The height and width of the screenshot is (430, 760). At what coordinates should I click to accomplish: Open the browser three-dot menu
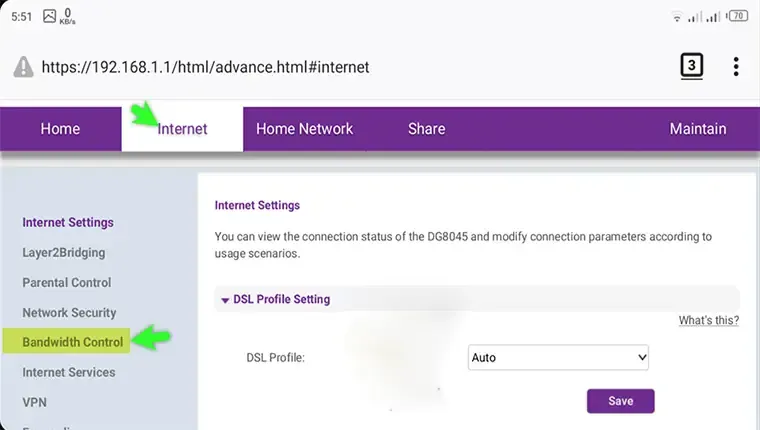pos(736,67)
